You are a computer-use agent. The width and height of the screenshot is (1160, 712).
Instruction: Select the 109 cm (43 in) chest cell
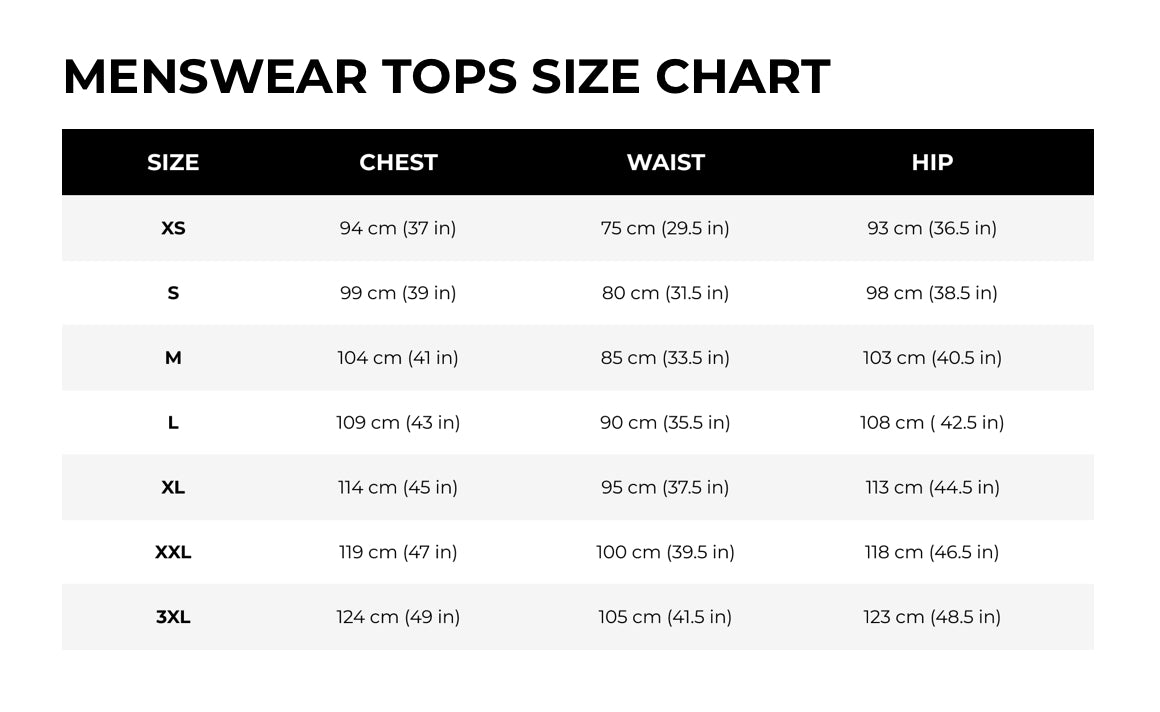398,423
